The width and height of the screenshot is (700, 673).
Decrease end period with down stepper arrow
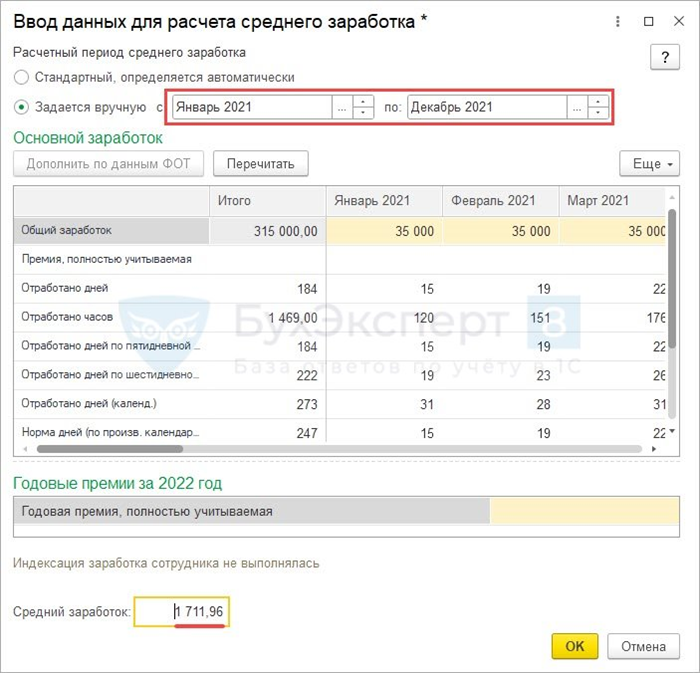coord(598,113)
